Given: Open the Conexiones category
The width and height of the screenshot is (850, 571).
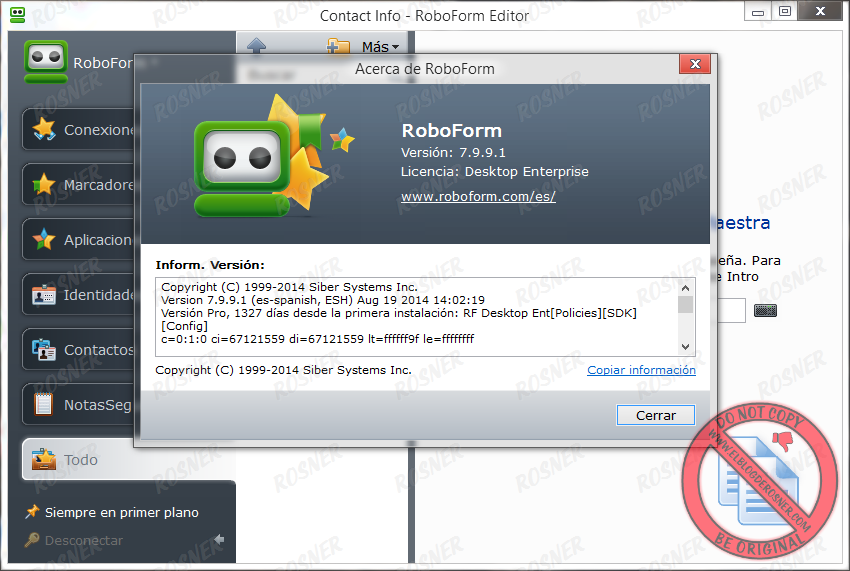Looking at the screenshot, I should [x=78, y=130].
